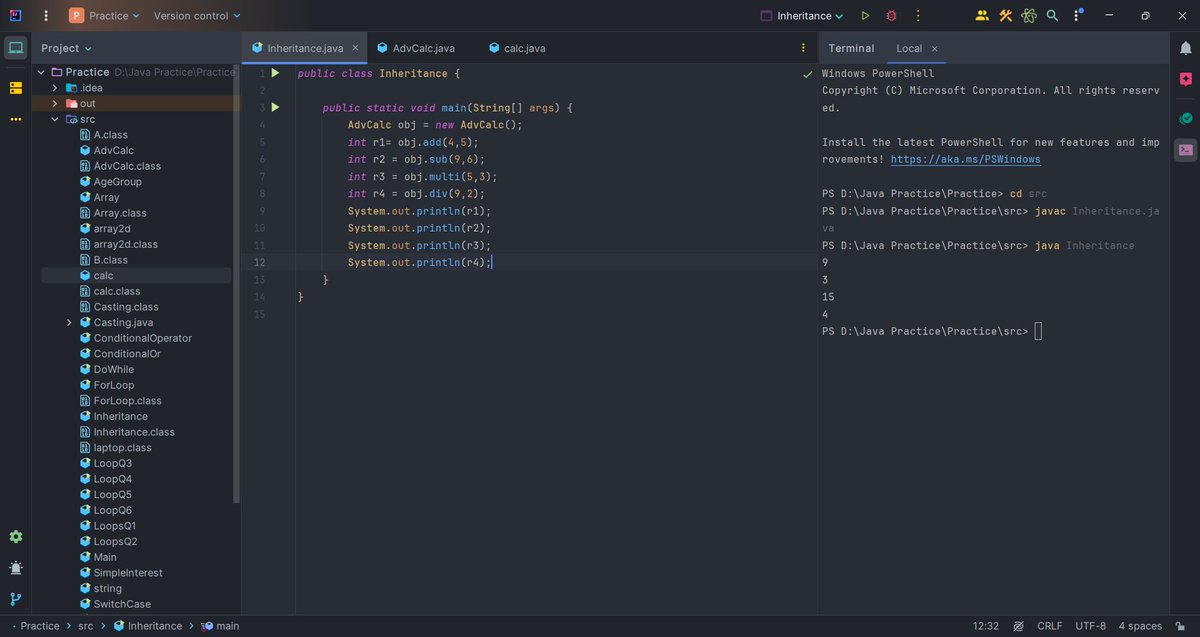The height and width of the screenshot is (637, 1200).
Task: Open go-to-line via 12:32 indicator
Action: (x=985, y=626)
